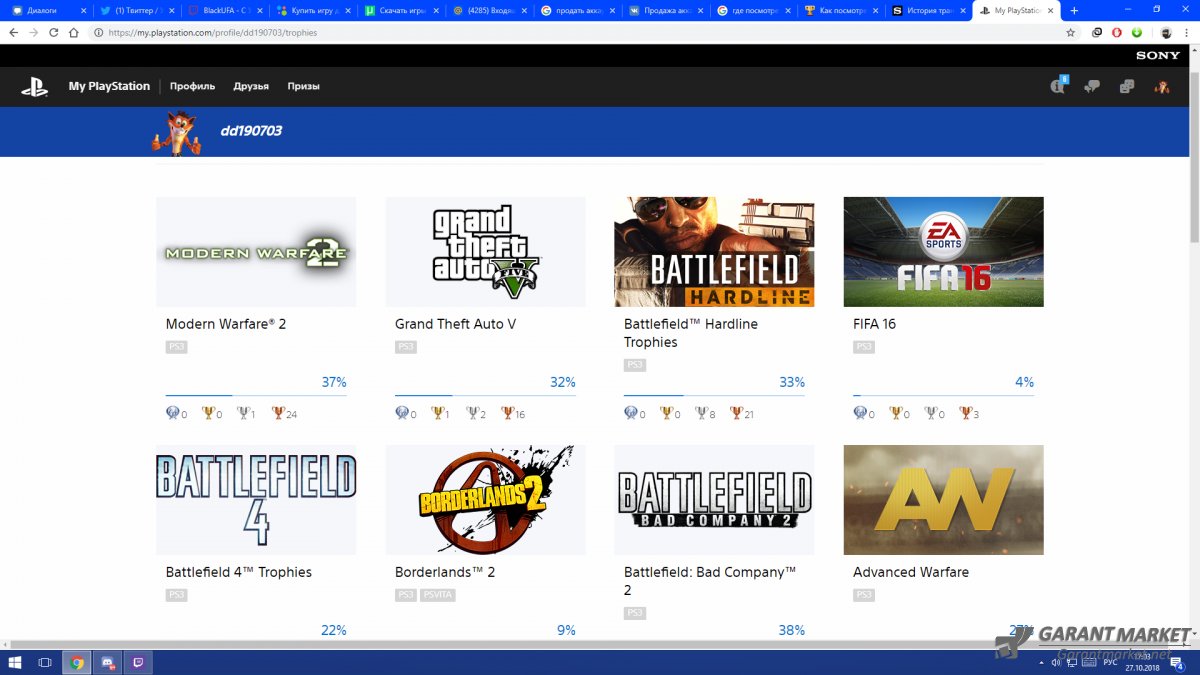Open Battlefield 4 Trophies title link
The width and height of the screenshot is (1200, 675).
[x=239, y=572]
